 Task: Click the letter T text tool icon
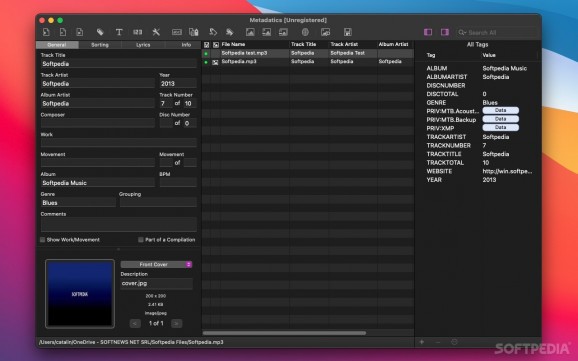click(x=119, y=32)
